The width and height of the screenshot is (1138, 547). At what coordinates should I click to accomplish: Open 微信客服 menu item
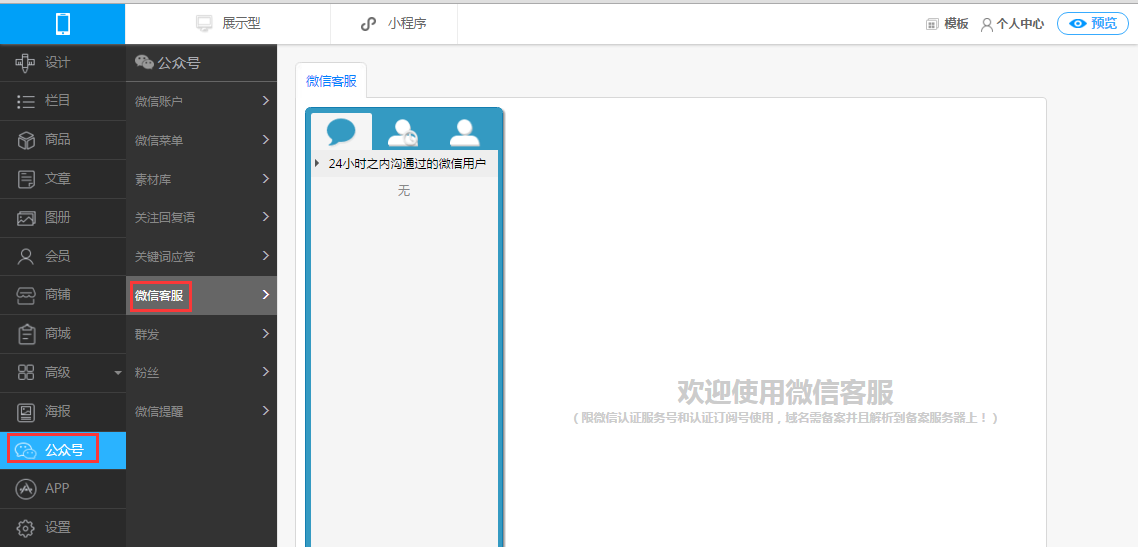(202, 295)
